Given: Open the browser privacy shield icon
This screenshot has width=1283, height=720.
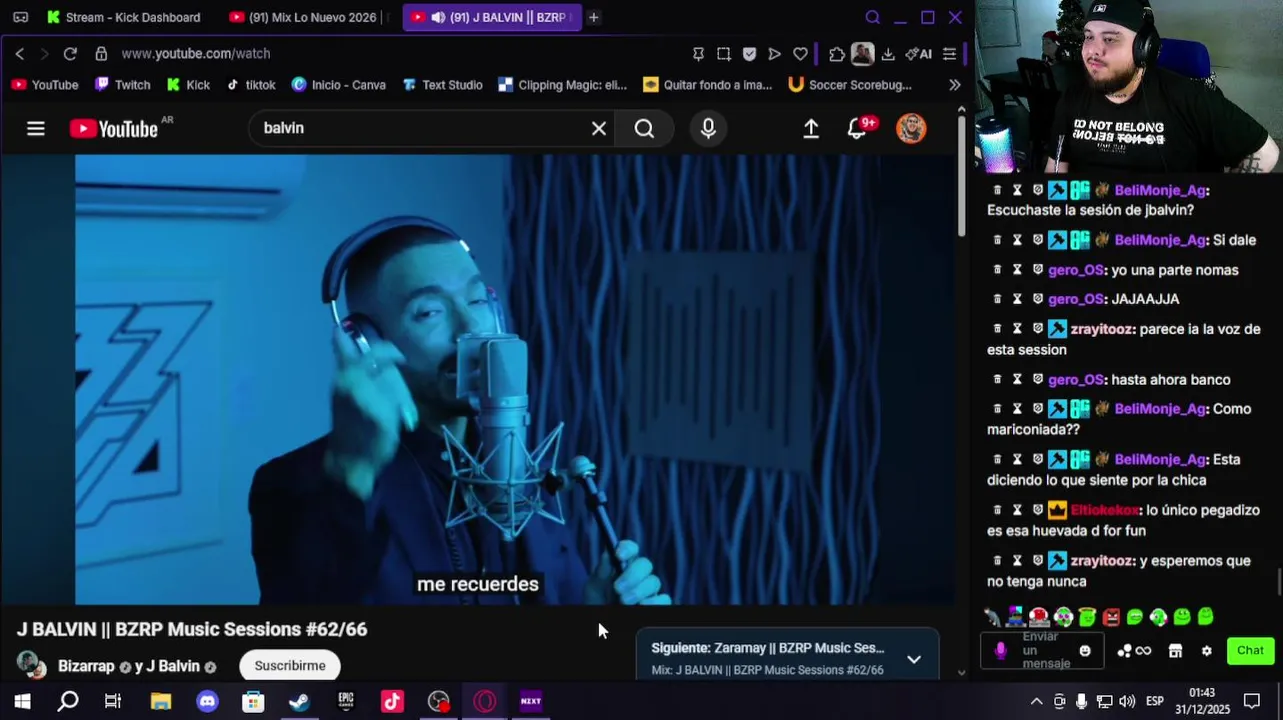Looking at the screenshot, I should click(x=749, y=53).
